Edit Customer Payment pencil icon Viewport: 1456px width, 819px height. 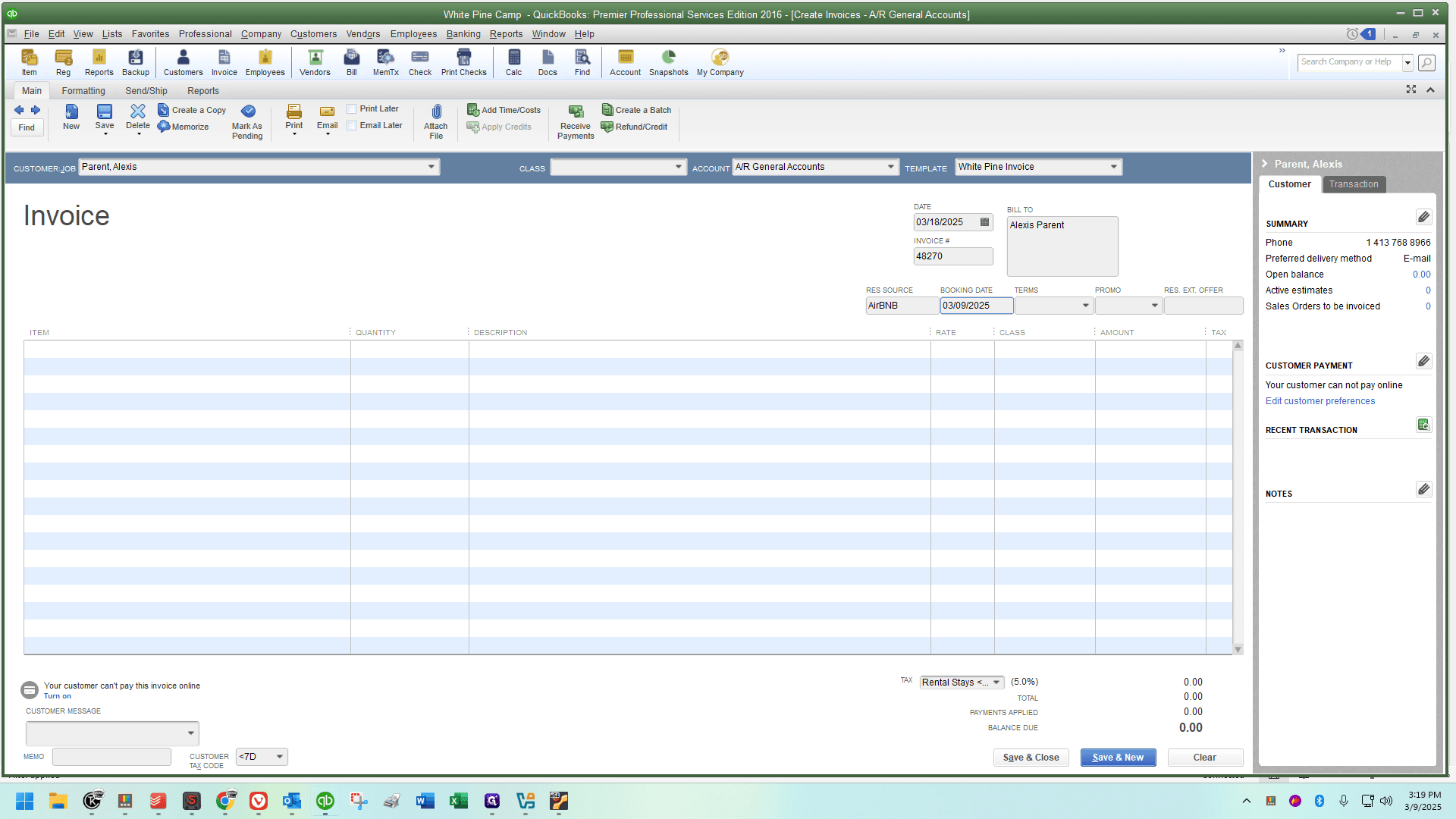coord(1423,361)
